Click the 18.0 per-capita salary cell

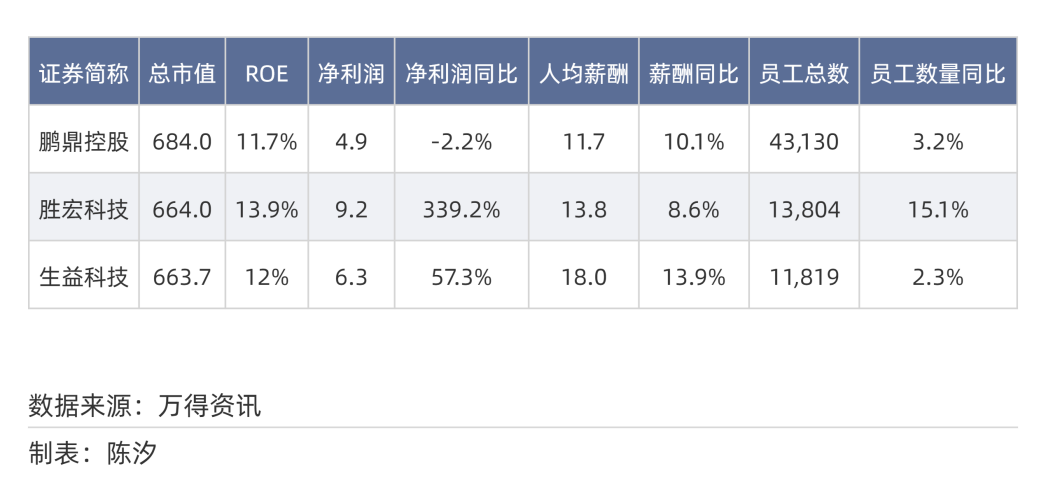pos(584,277)
